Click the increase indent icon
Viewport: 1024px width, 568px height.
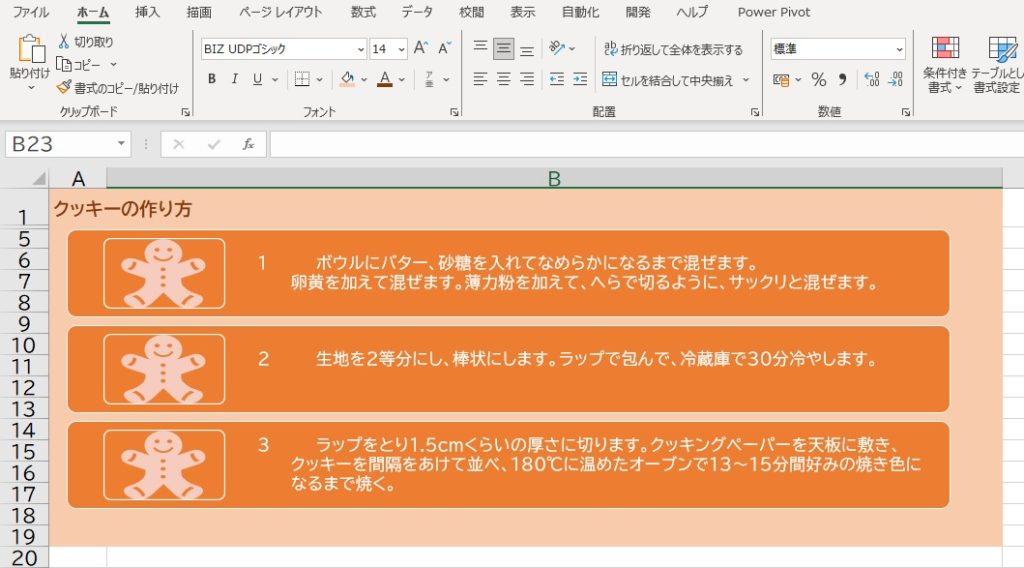tap(580, 80)
